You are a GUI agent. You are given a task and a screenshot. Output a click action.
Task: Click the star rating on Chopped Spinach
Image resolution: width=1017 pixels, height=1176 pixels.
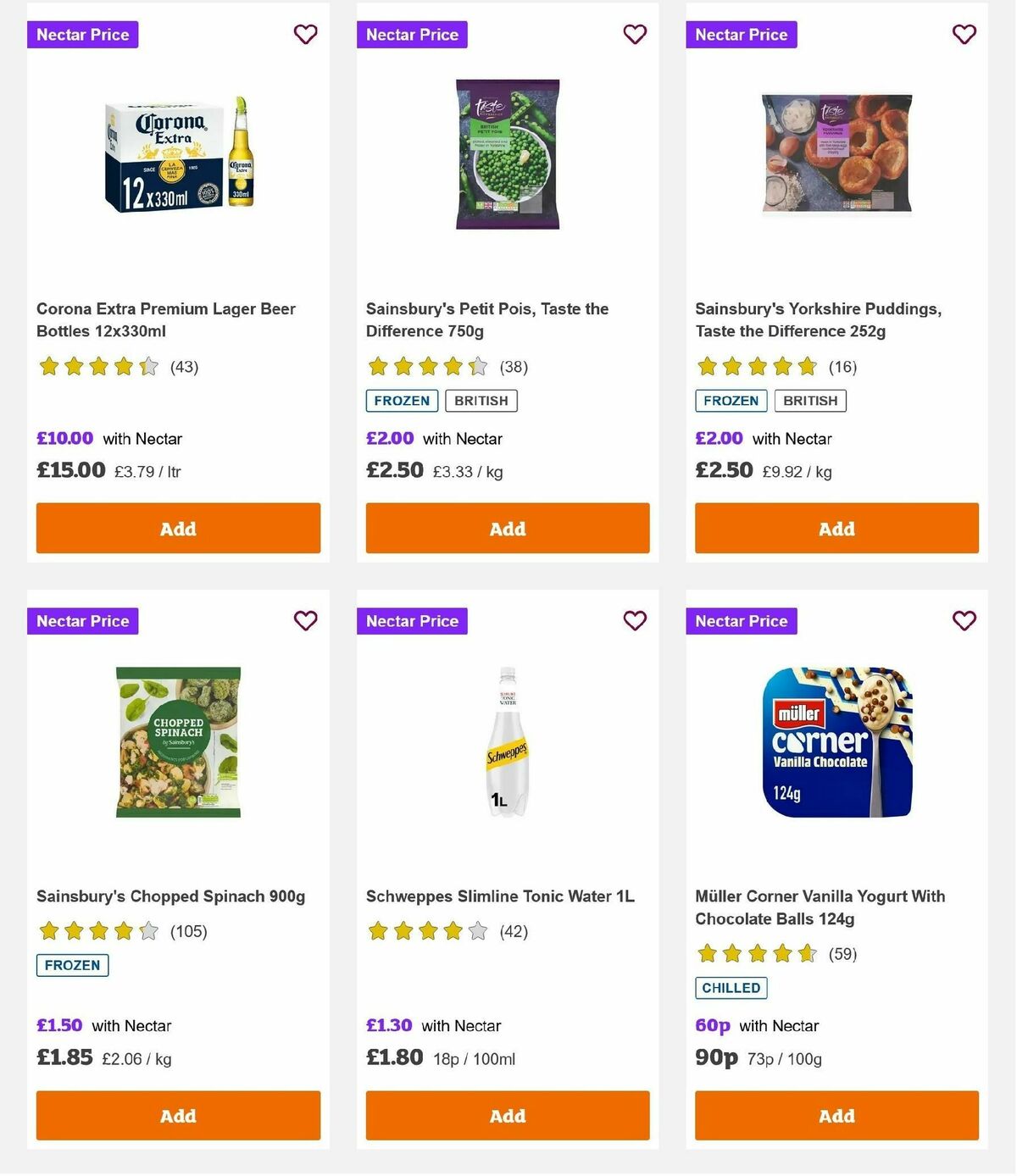click(97, 930)
